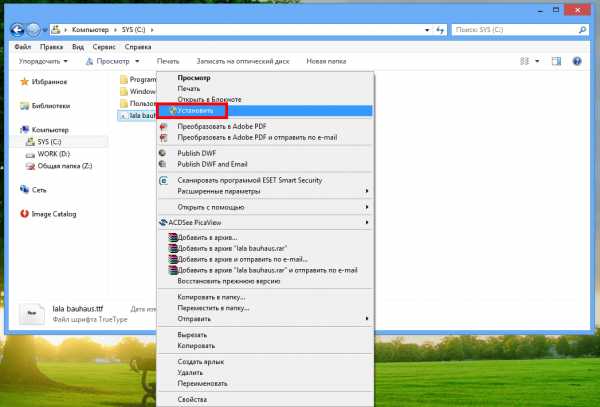Open the Вид menu
Image resolution: width=600 pixels, height=407 pixels.
78,47
